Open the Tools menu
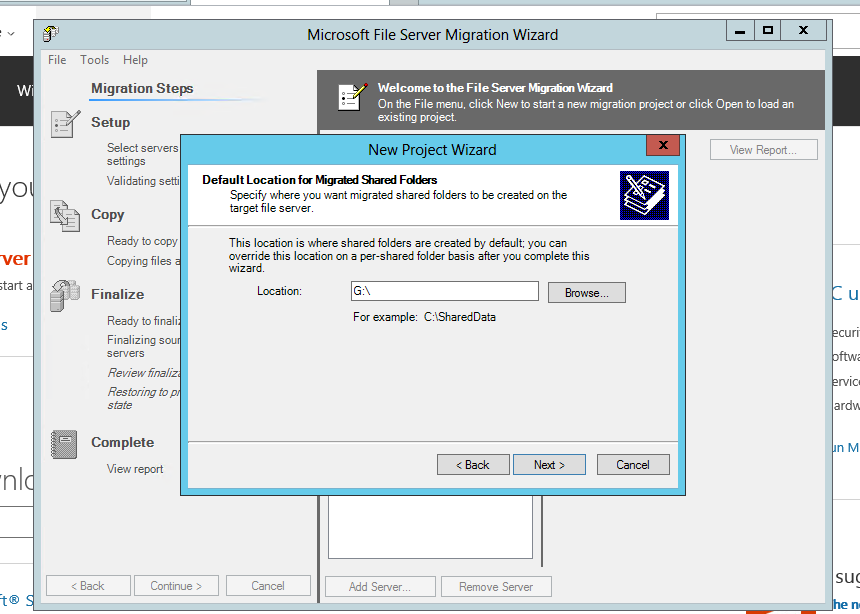Viewport: 860px width, 614px height. [94, 60]
